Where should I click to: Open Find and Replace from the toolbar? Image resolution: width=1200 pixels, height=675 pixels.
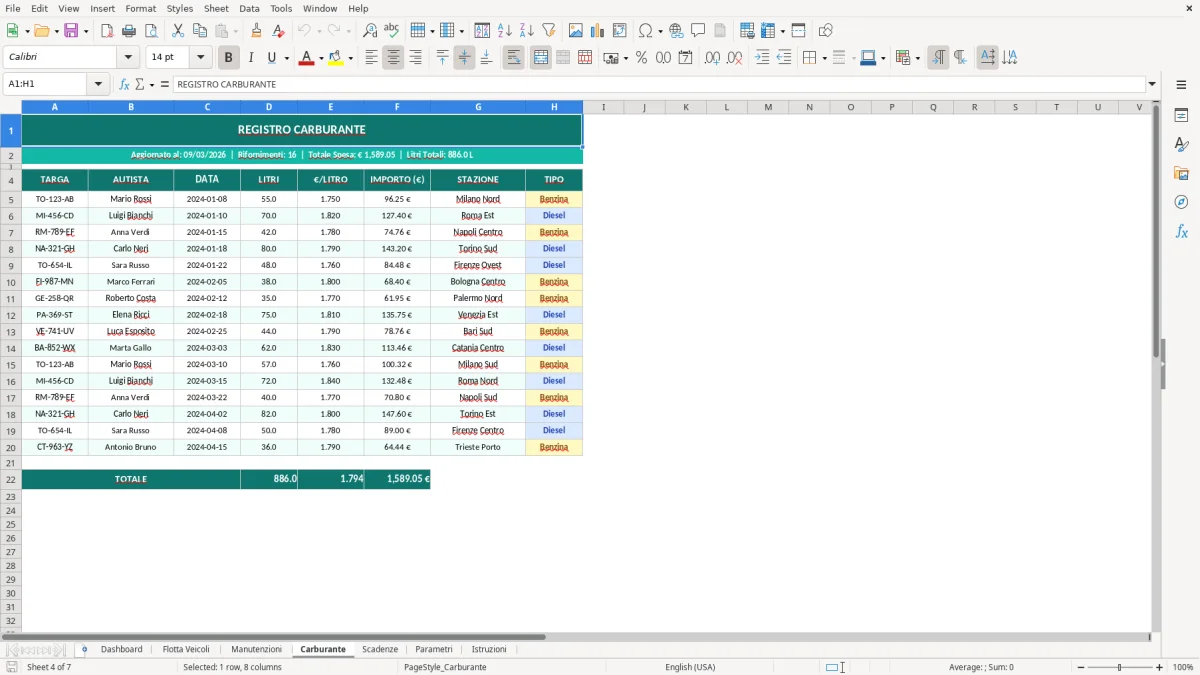(x=370, y=31)
